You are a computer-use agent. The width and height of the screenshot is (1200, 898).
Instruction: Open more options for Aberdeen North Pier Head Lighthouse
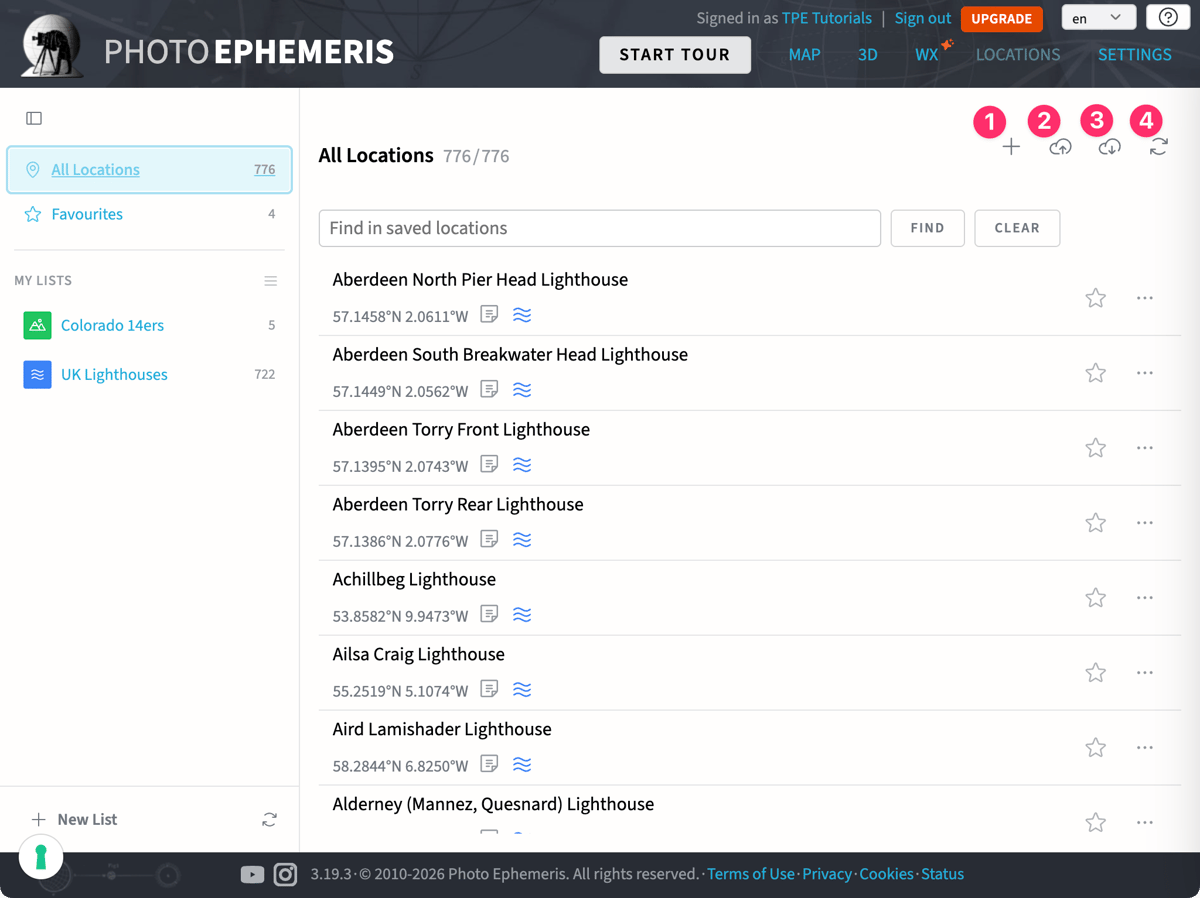click(1145, 298)
